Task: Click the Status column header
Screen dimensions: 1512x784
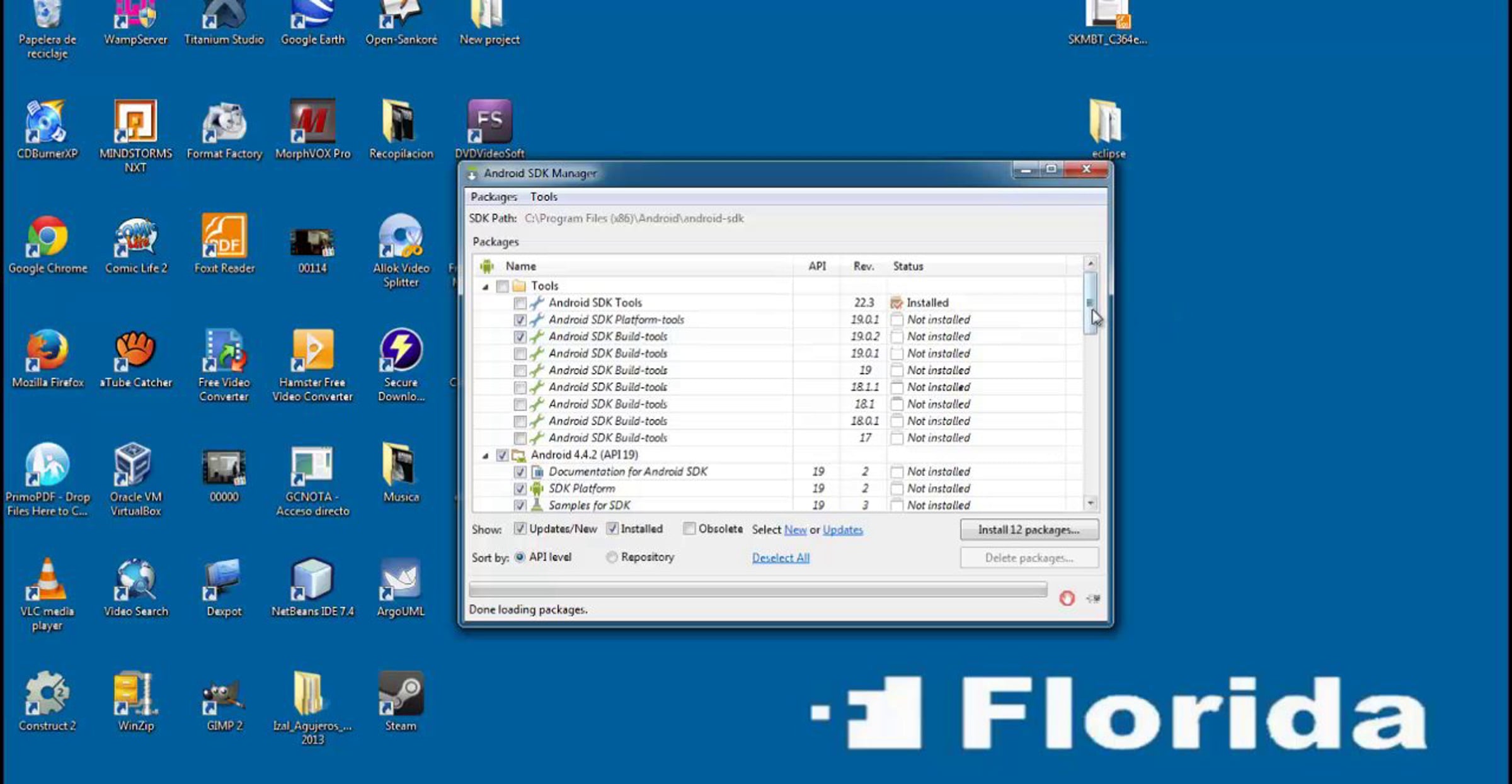Action: (x=975, y=266)
